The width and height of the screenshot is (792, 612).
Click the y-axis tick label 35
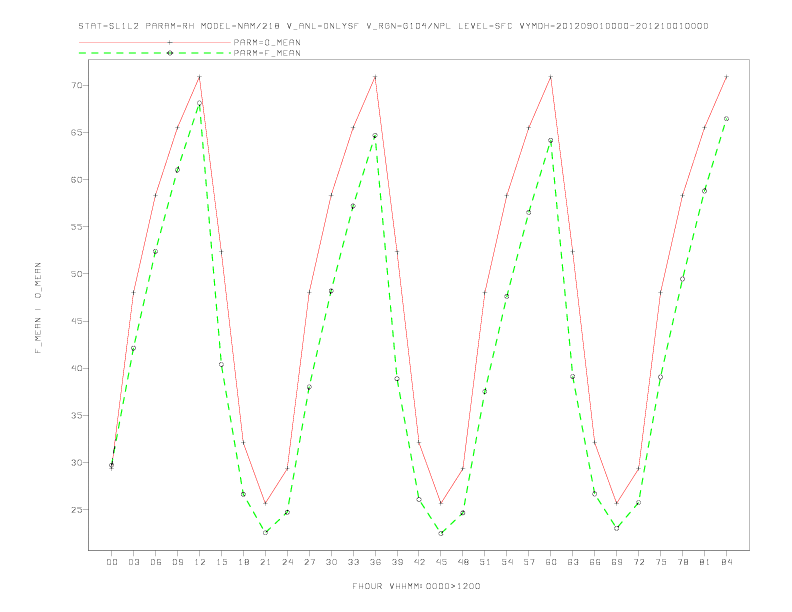pos(76,416)
